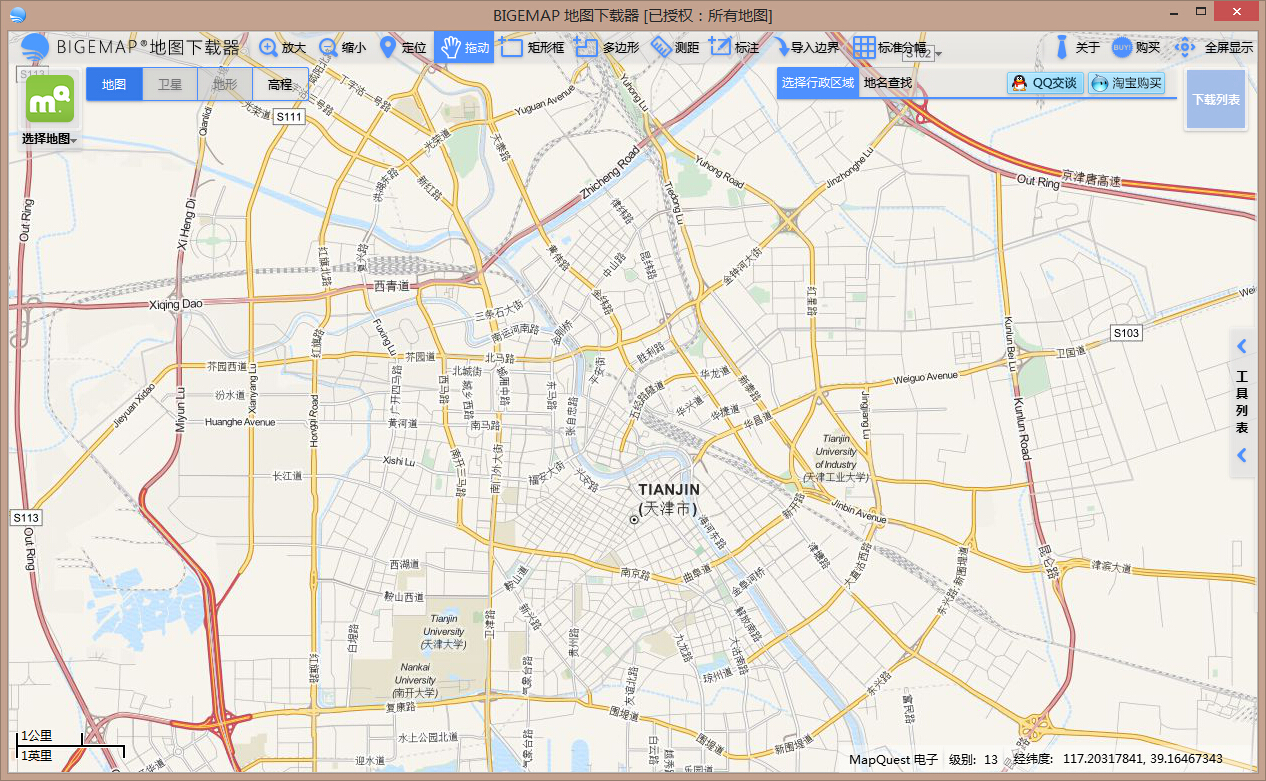Click the S103 road shield
Screen dimensions: 1266x781
(x=1126, y=332)
